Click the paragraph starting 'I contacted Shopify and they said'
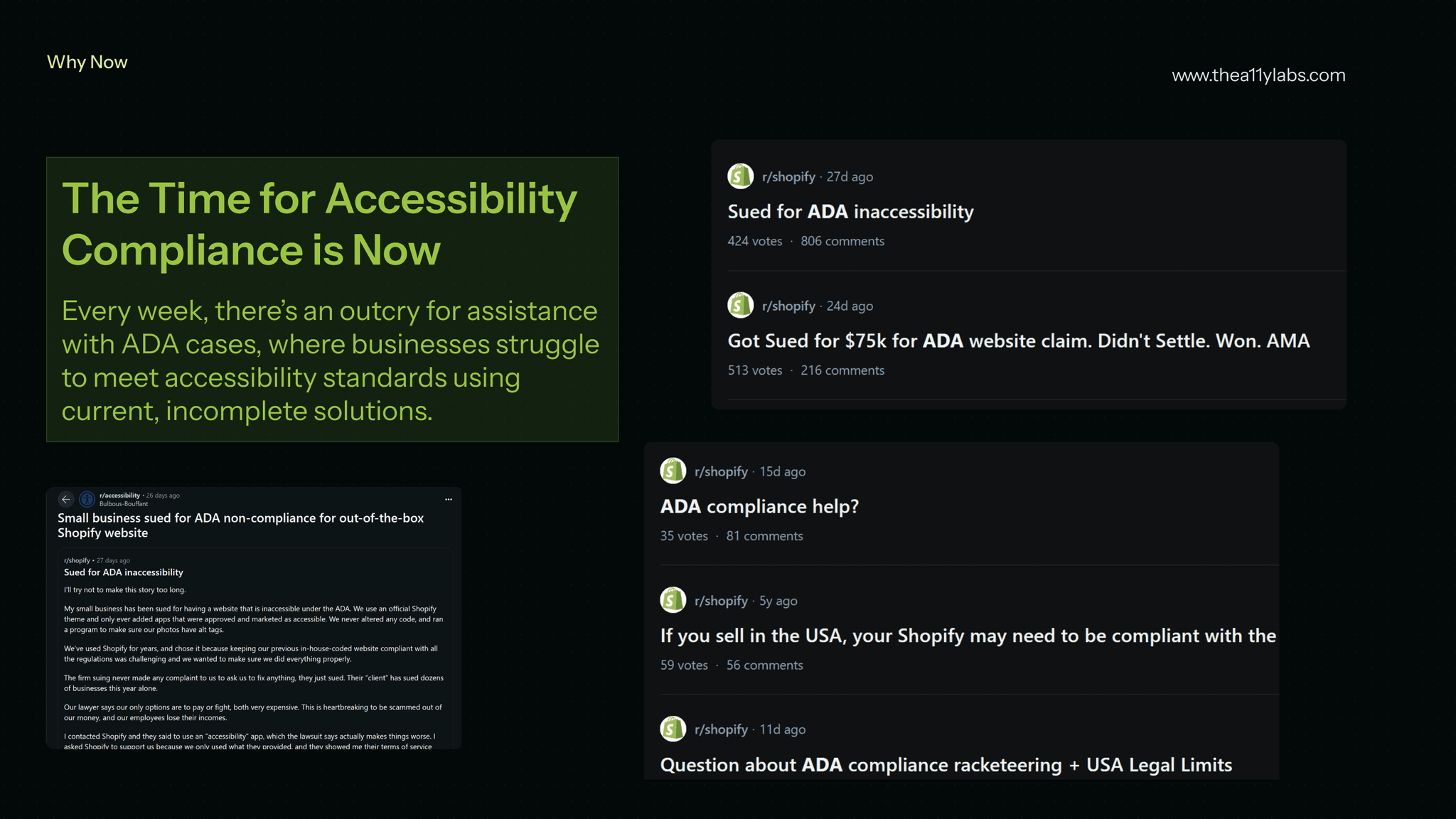Viewport: 1456px width, 819px height. coord(250,741)
